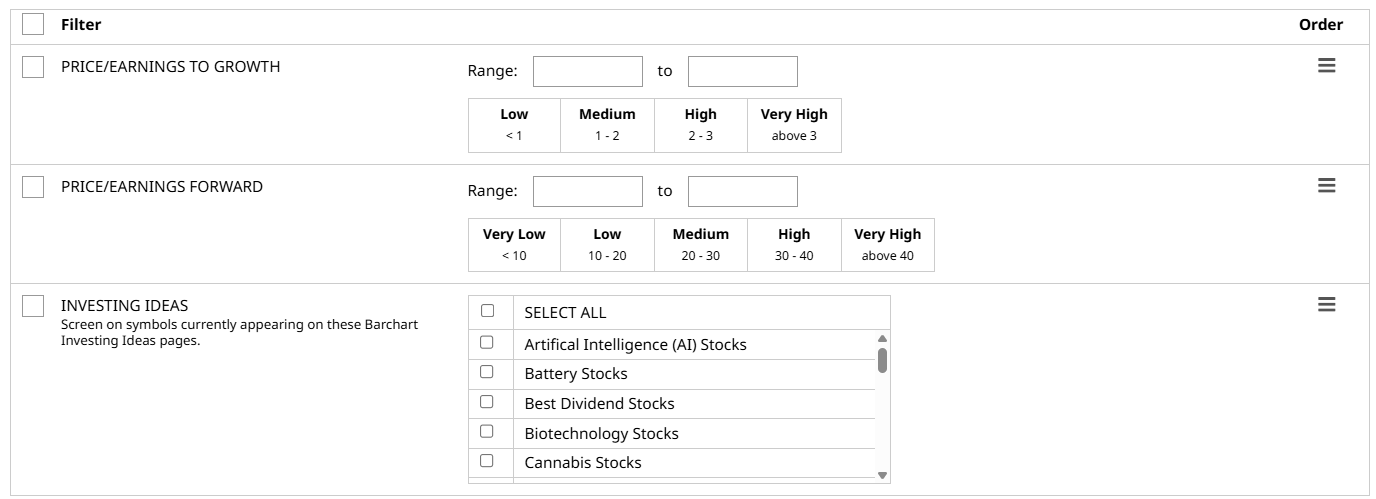Click the reorder handle for Price/Earnings to Growth

click(x=1326, y=66)
